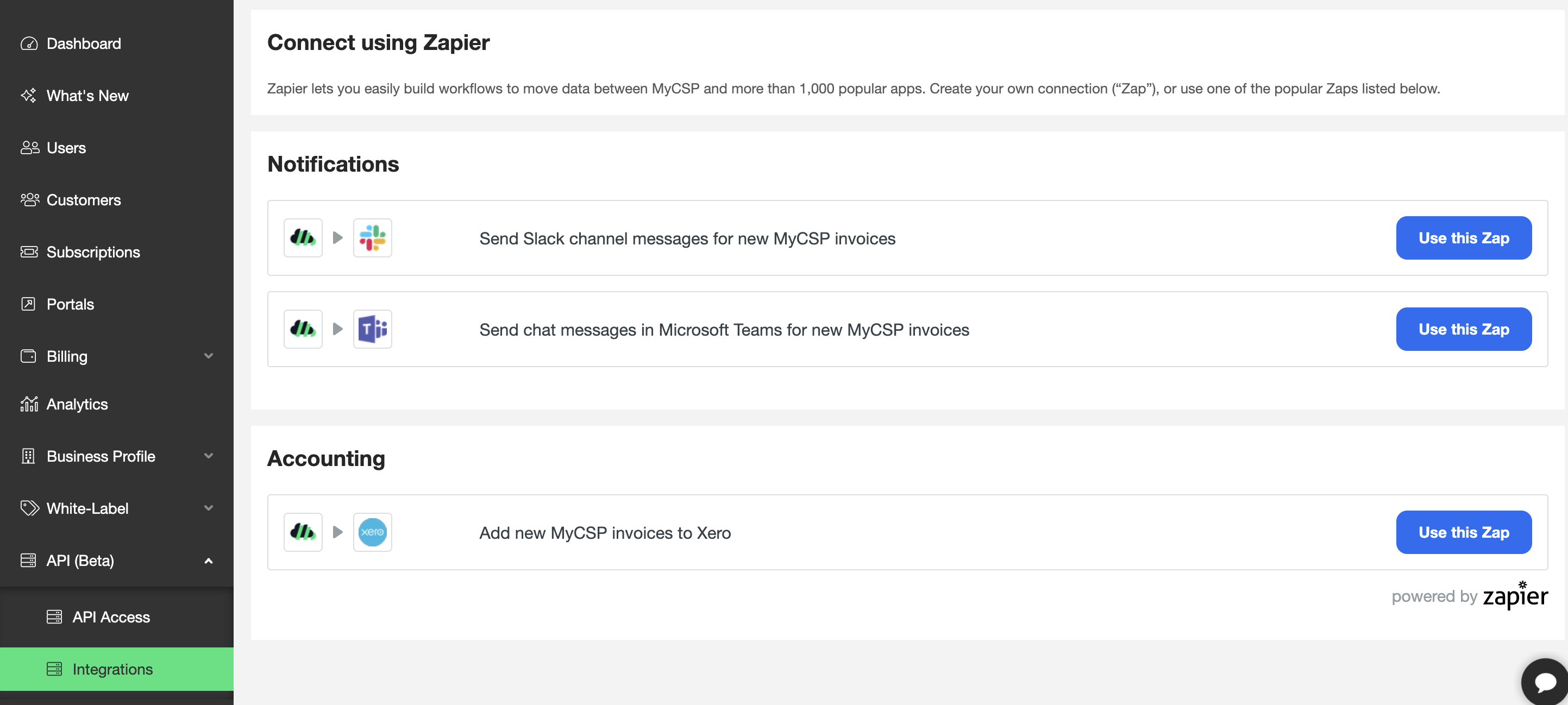This screenshot has height=705, width=1568.
Task: Collapse the API (Beta) submenu
Action: [209, 560]
